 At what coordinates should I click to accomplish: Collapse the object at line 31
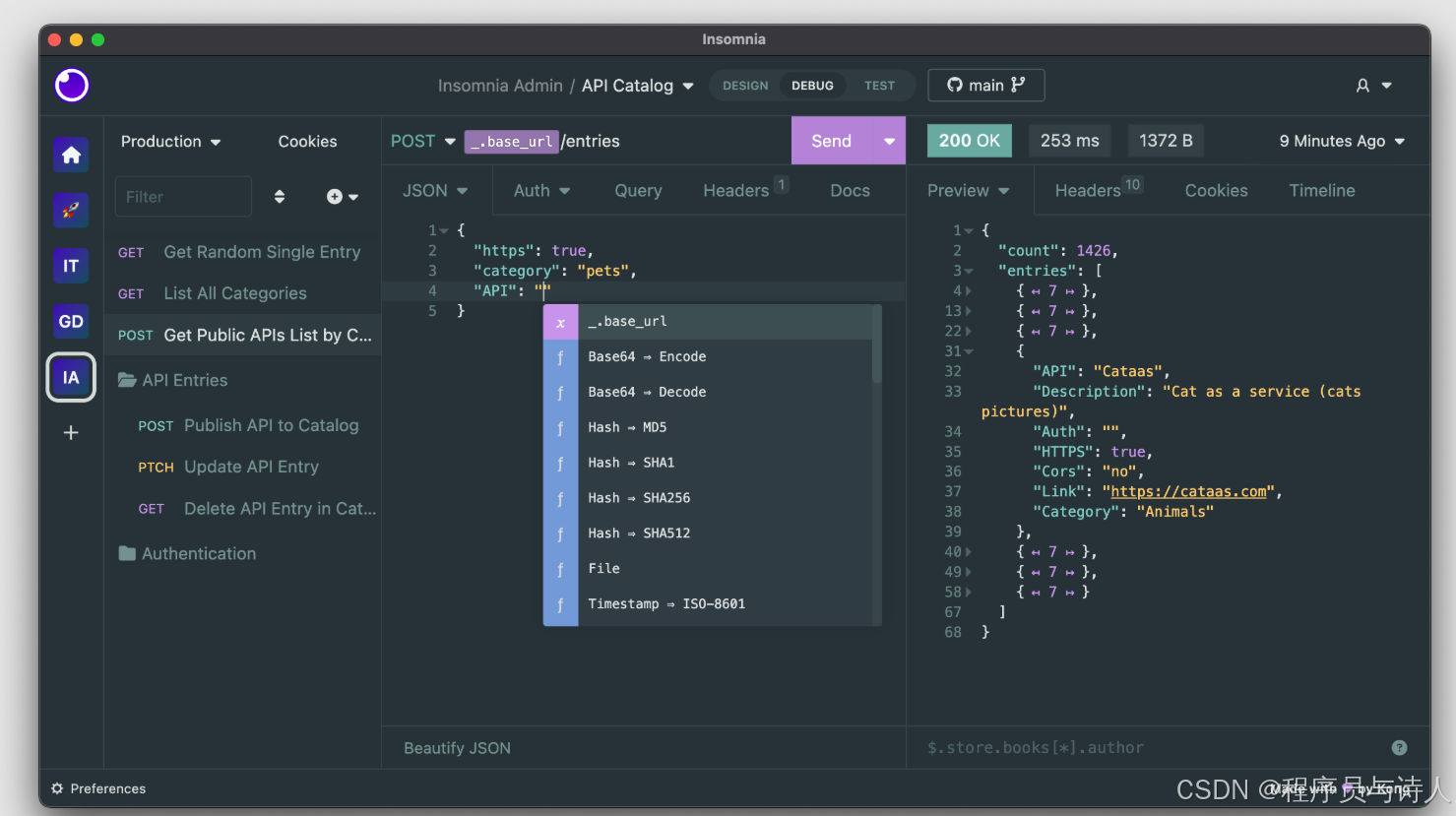coord(969,351)
